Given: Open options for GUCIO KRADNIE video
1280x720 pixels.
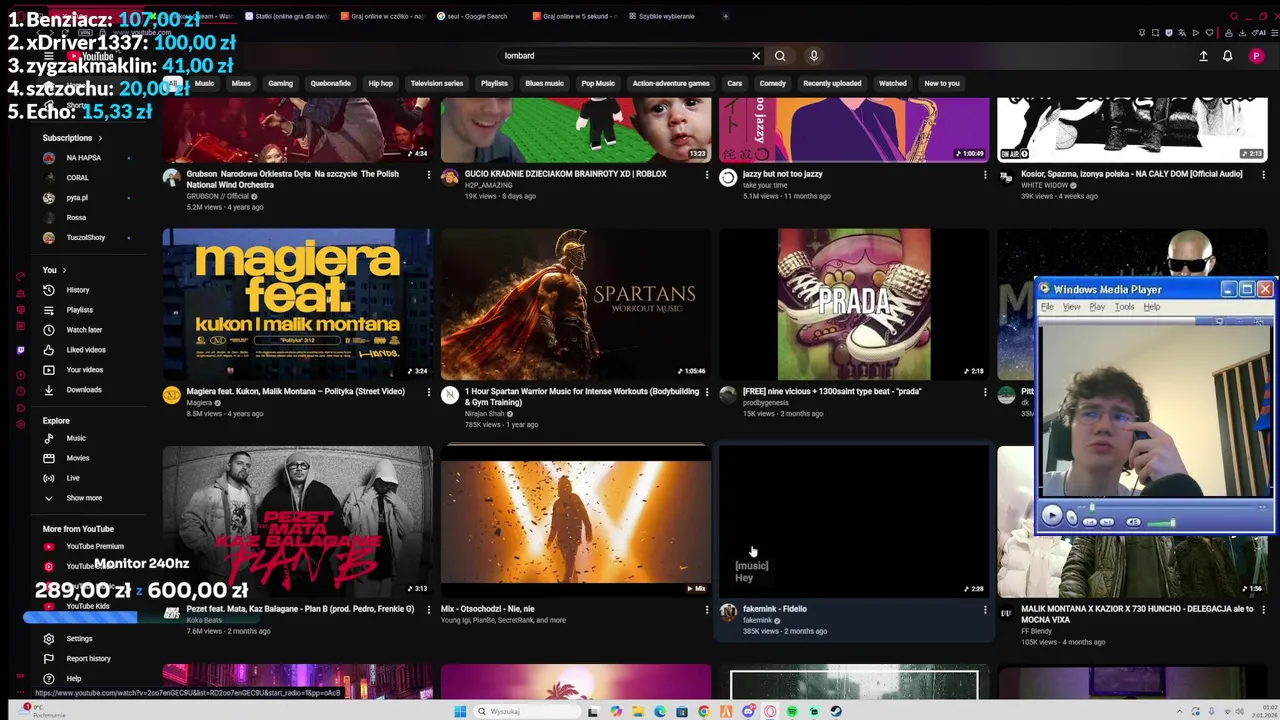Looking at the screenshot, I should coord(707,175).
